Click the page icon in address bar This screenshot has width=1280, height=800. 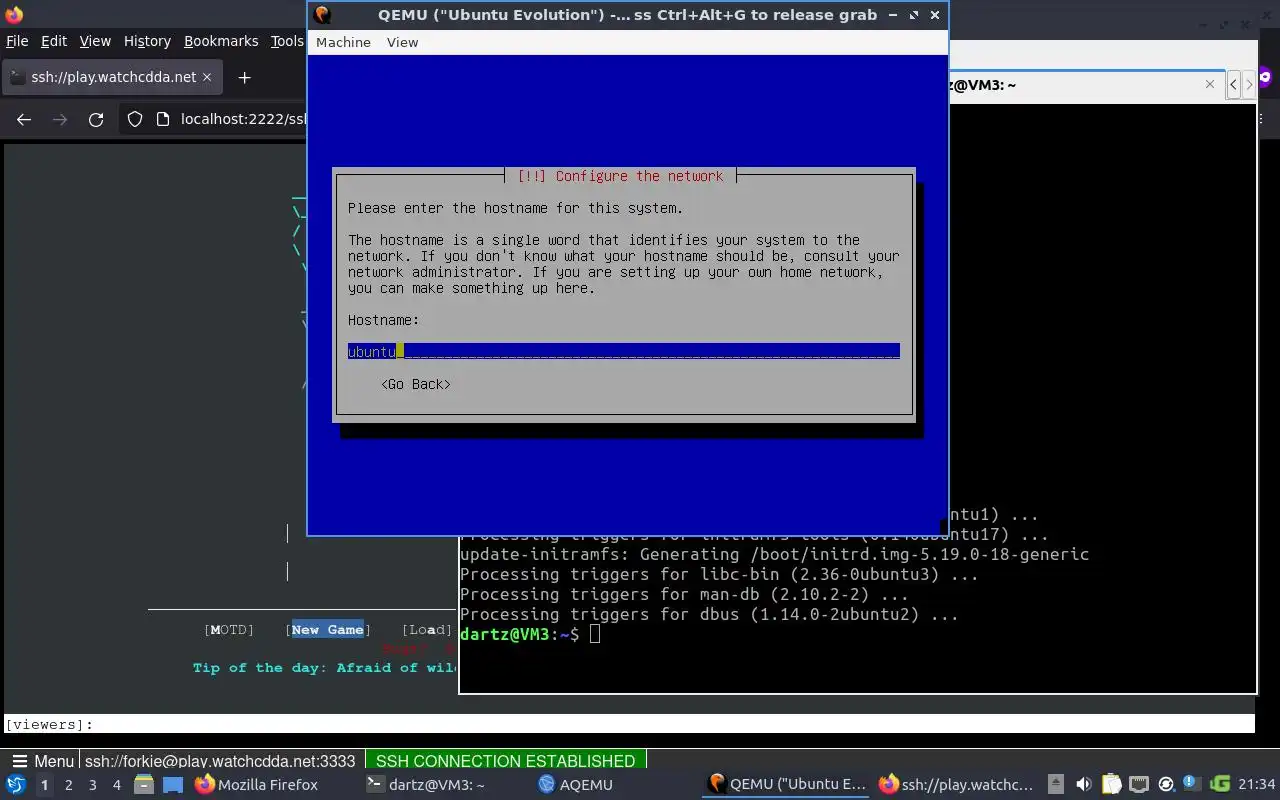(164, 120)
